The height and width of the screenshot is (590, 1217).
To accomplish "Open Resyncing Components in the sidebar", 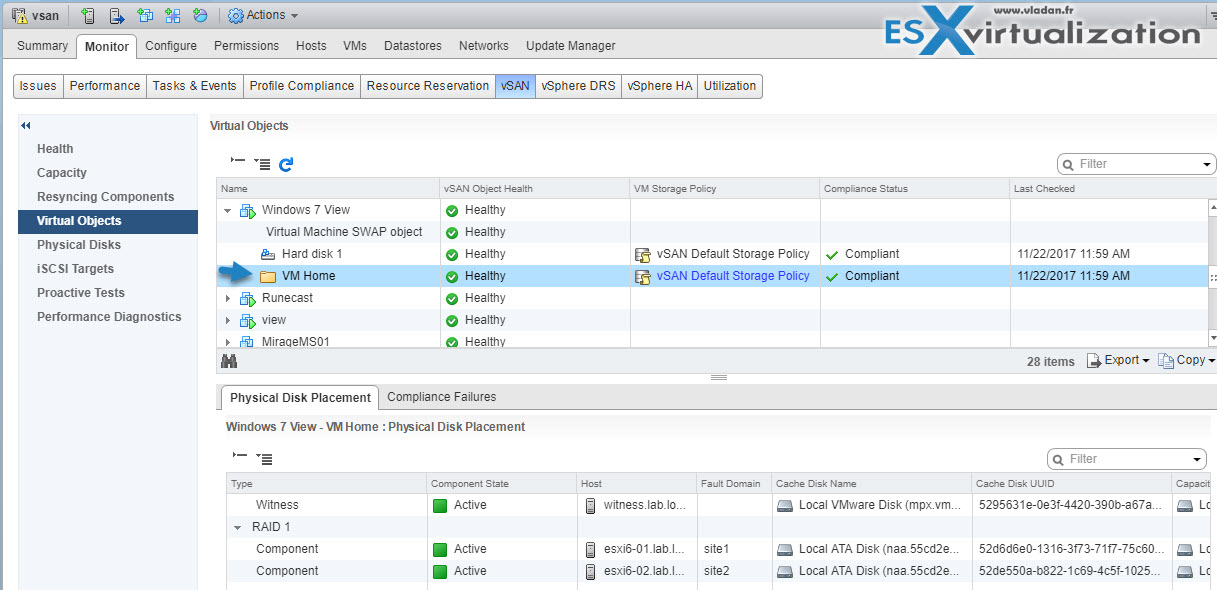I will (x=106, y=197).
